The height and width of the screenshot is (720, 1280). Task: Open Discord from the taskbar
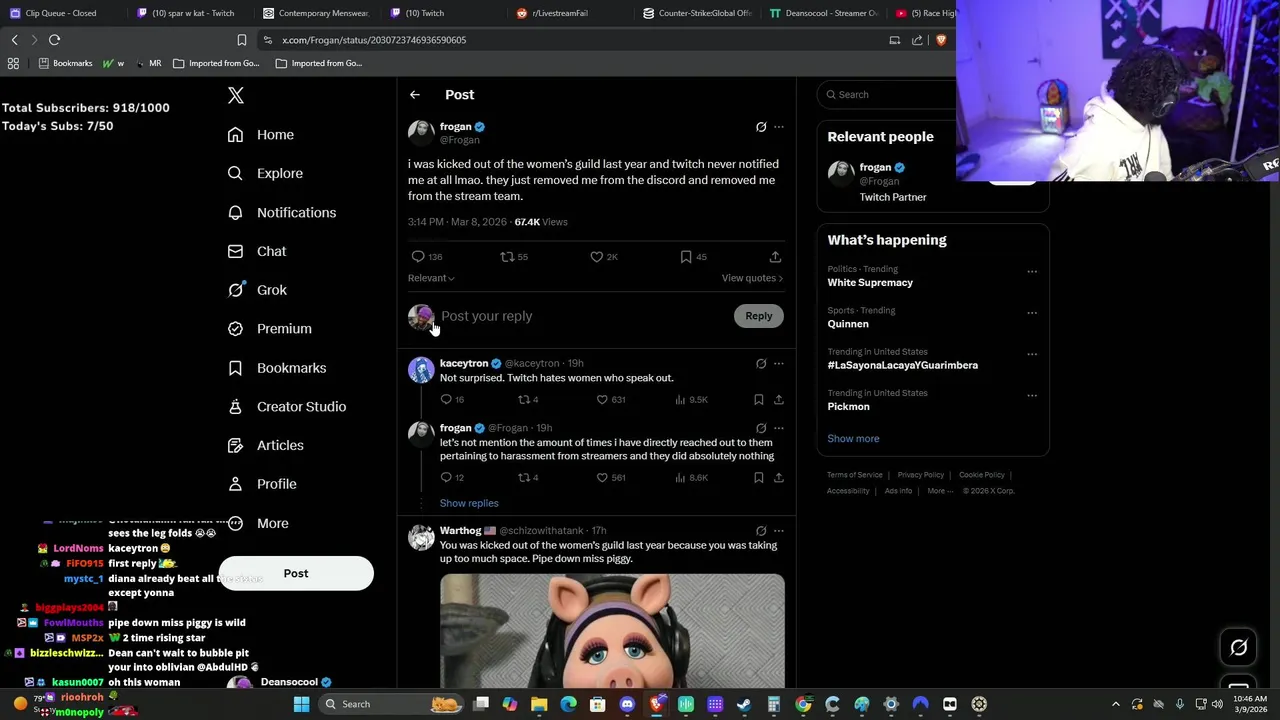point(627,704)
